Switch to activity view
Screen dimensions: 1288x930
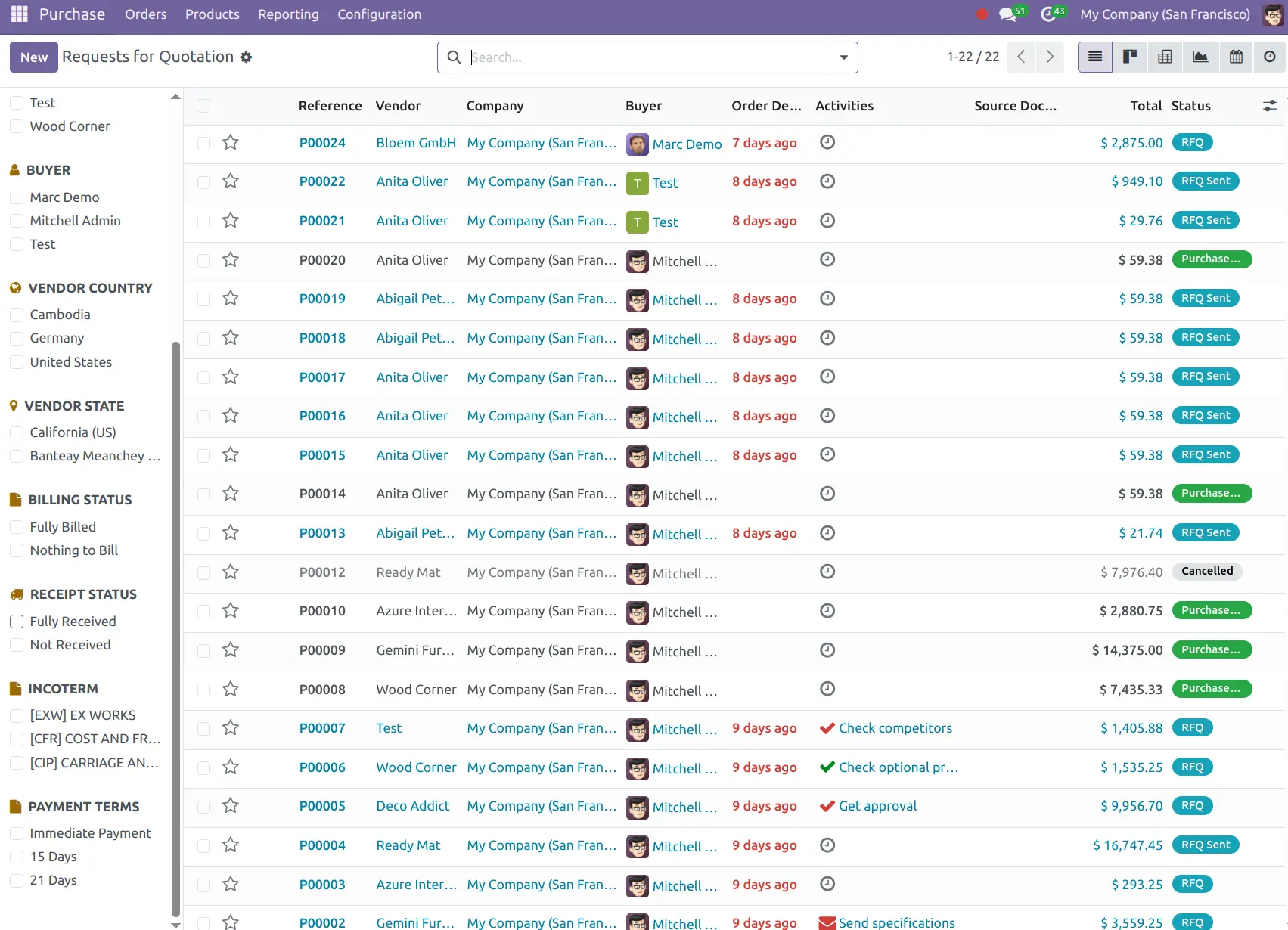point(1270,57)
